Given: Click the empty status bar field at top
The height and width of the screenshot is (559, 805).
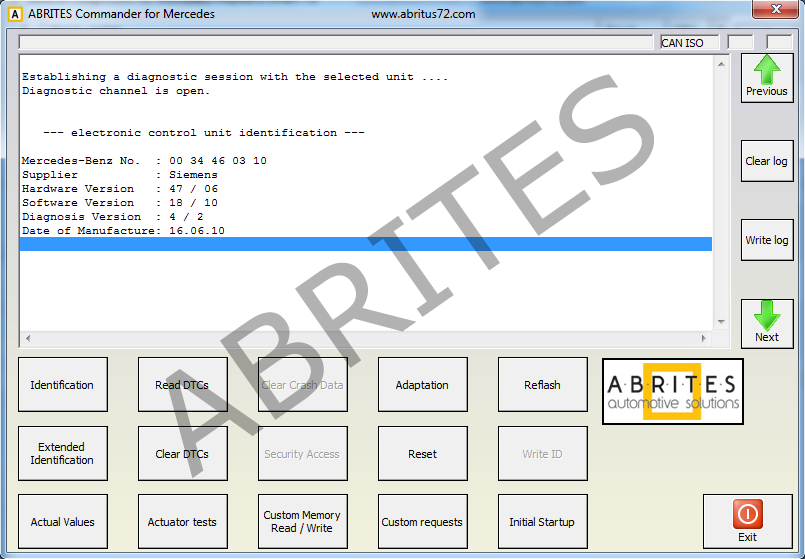Looking at the screenshot, I should [x=336, y=42].
